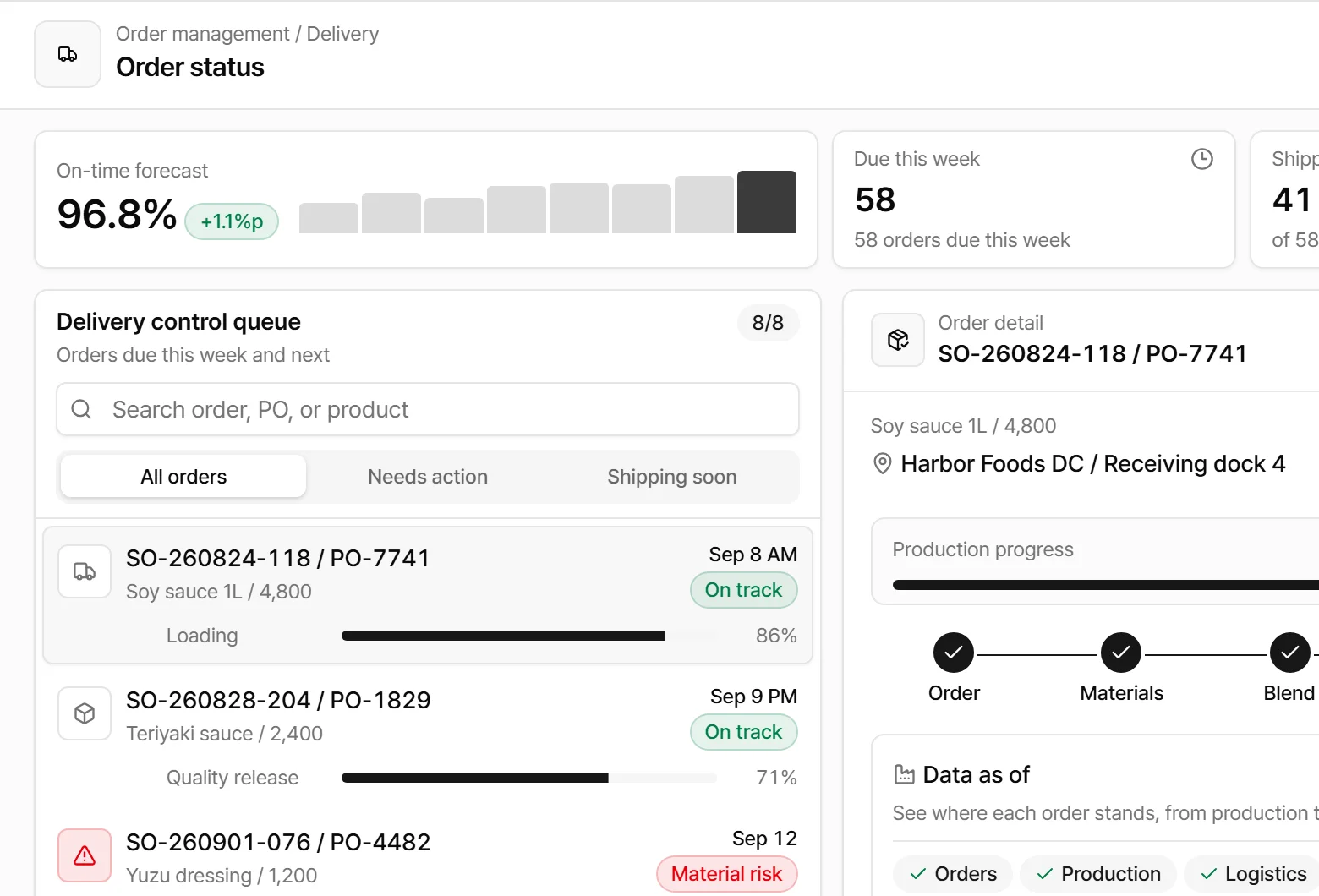Switch to the Needs action tab
1319x896 pixels.
[428, 477]
